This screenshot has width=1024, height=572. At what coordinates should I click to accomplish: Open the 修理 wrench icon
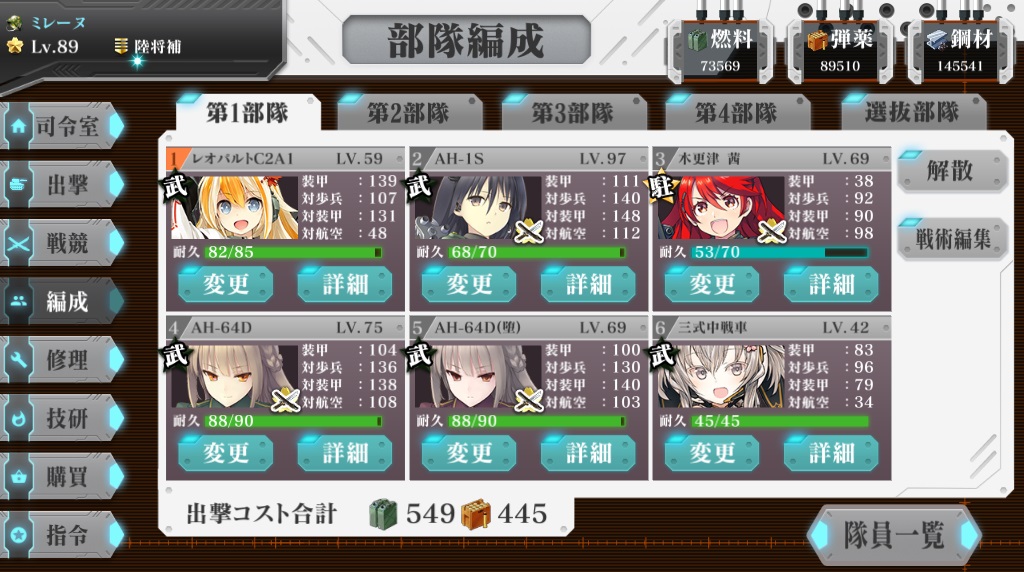(18, 360)
